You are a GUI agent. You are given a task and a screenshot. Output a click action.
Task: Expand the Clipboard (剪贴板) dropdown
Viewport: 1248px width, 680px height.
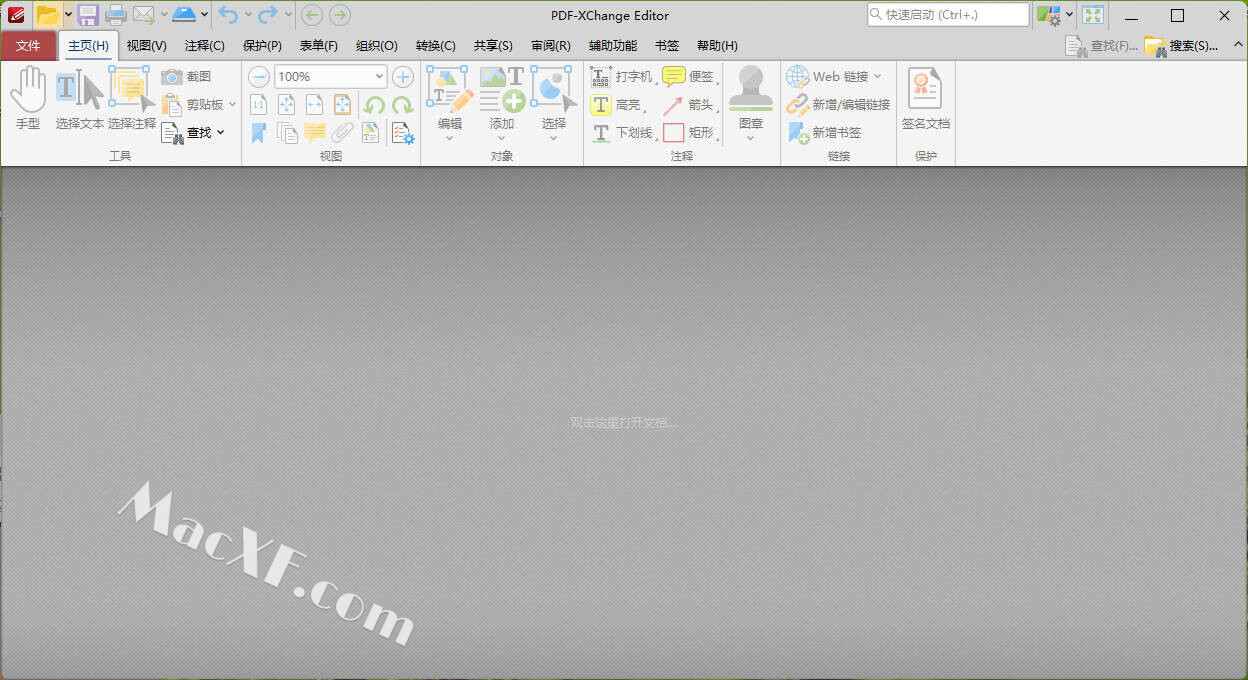(232, 105)
